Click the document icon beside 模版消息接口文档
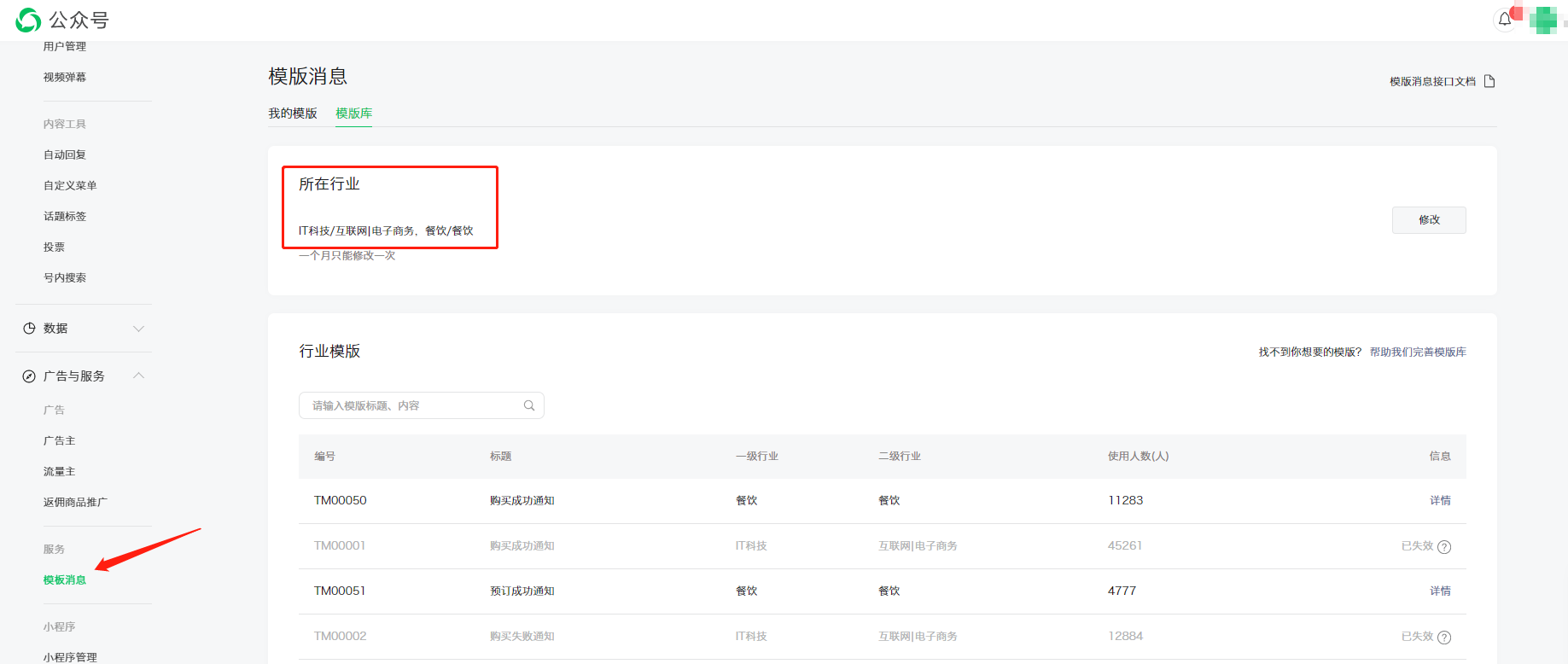1568x664 pixels. point(1489,81)
